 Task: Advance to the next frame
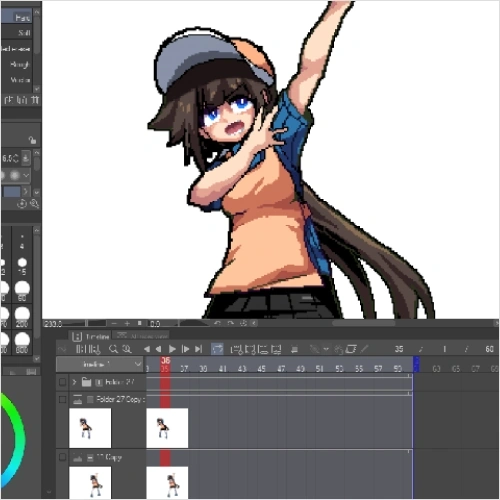pos(185,349)
